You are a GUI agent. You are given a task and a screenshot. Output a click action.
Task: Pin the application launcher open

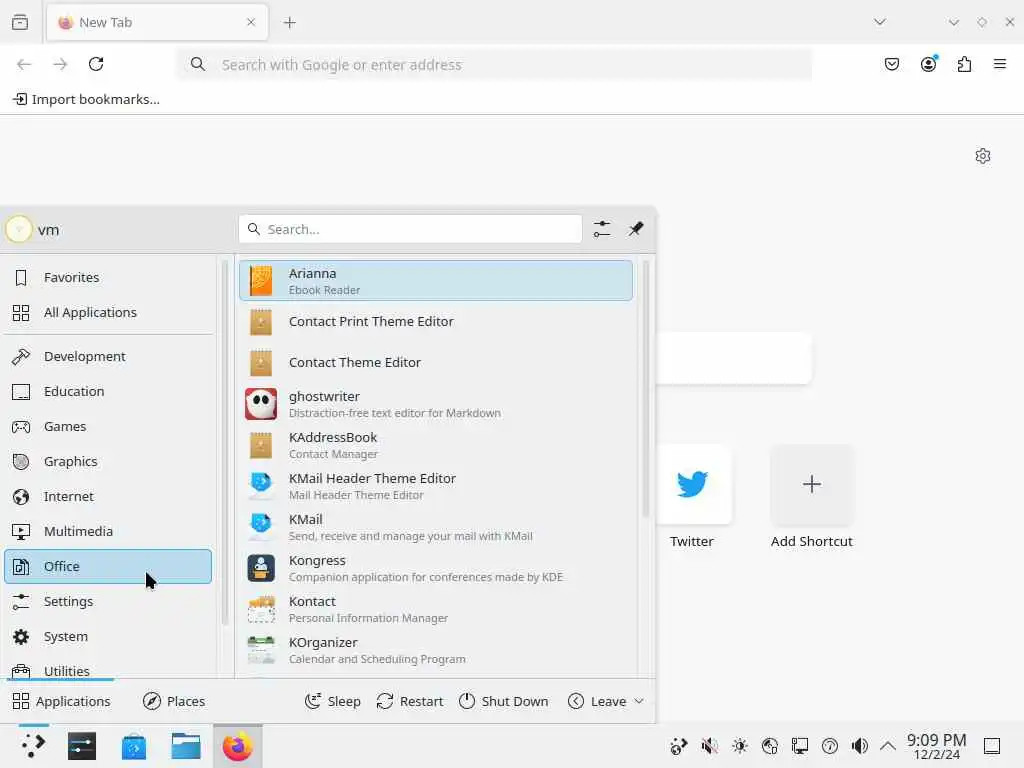635,229
